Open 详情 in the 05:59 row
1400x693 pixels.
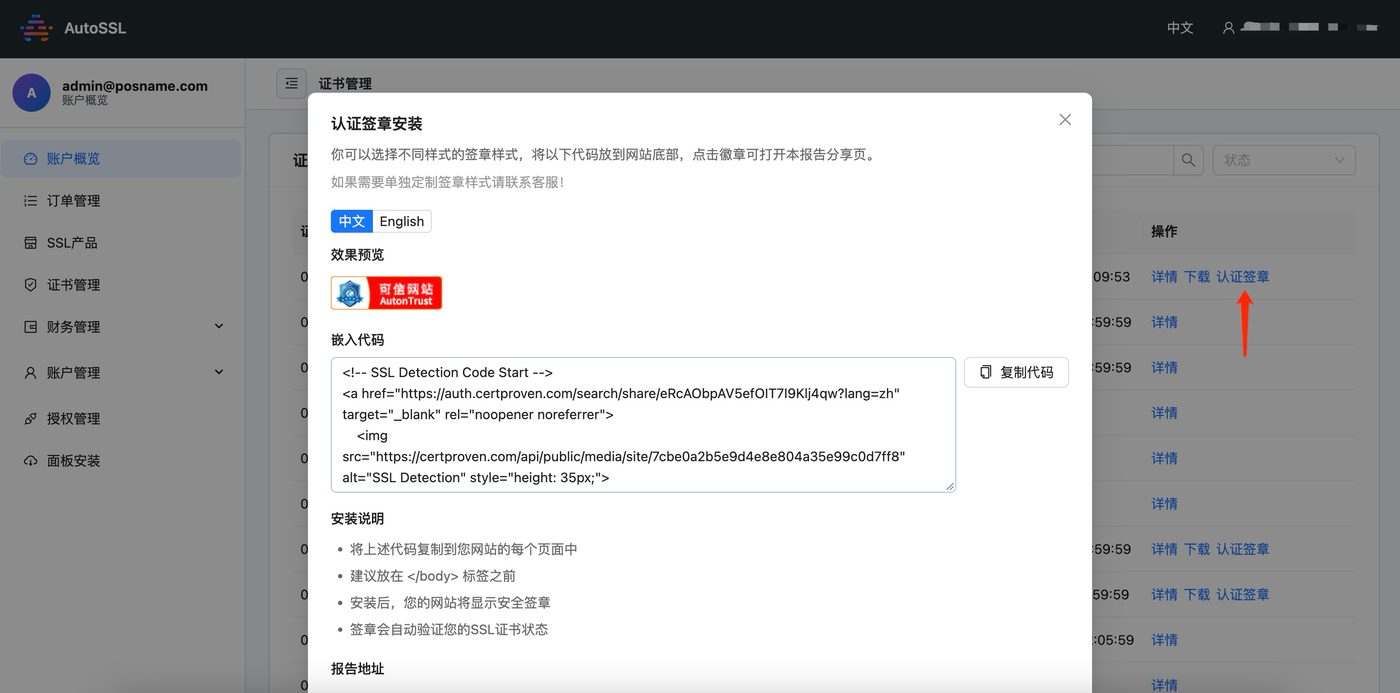pyautogui.click(x=1164, y=640)
